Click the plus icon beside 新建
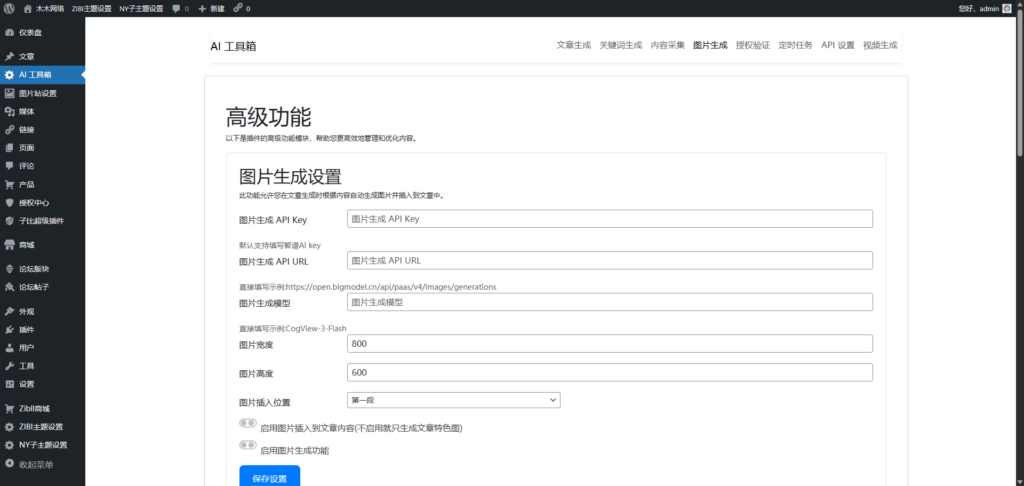 pyautogui.click(x=202, y=8)
